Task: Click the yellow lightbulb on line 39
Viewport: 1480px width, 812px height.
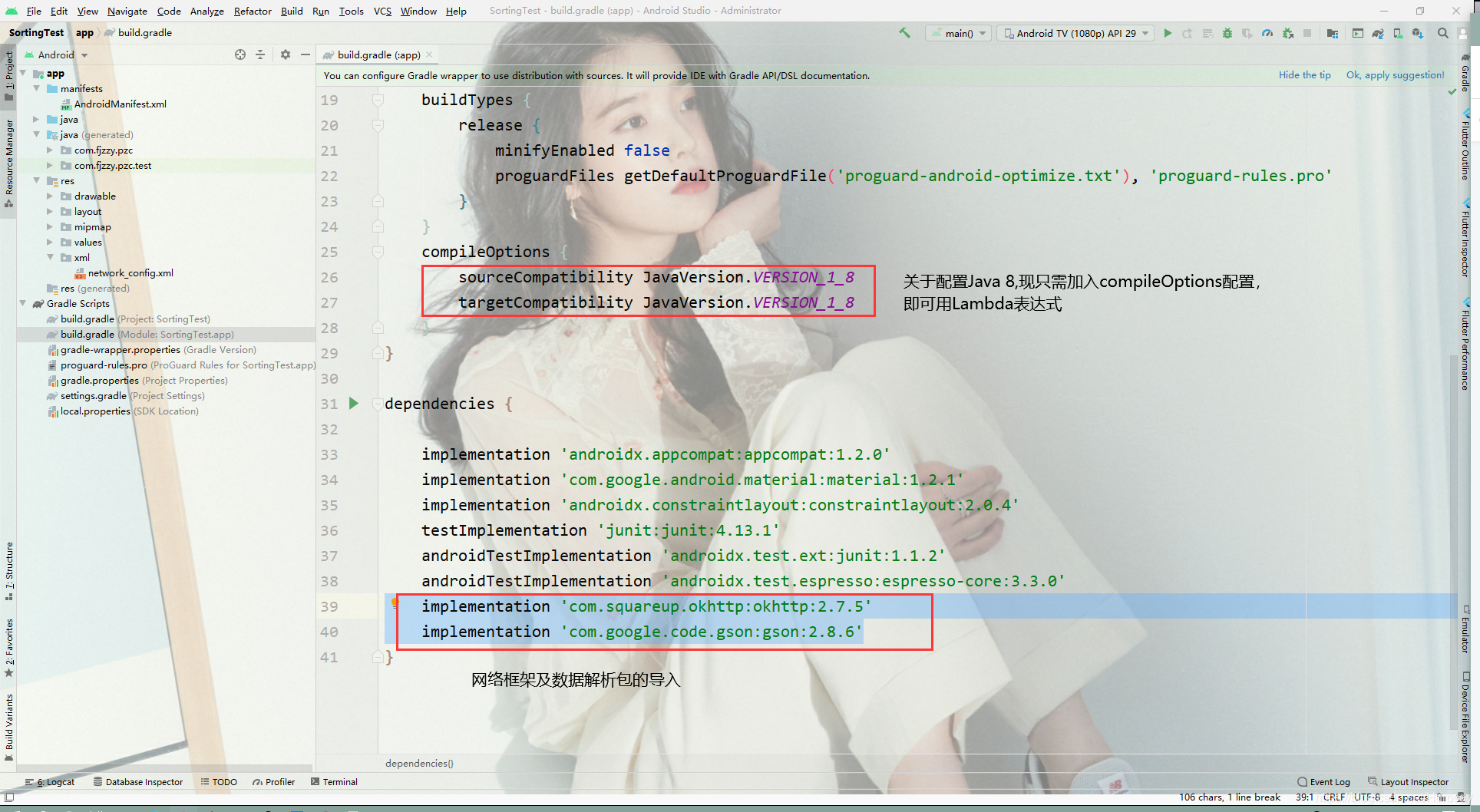Action: click(395, 602)
